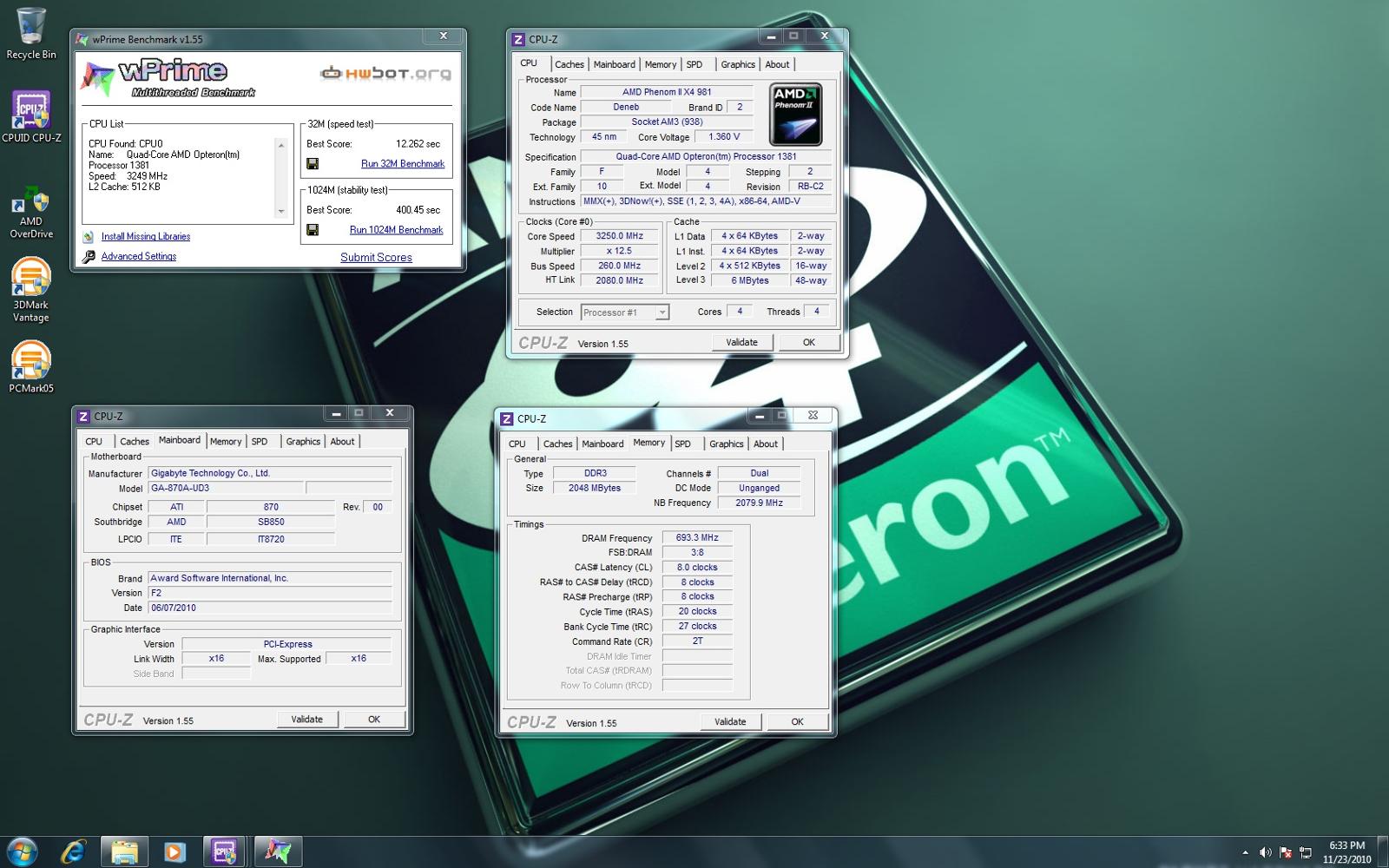
Task: Click the taskbar clock showing 6:33 PM
Action: click(1346, 852)
